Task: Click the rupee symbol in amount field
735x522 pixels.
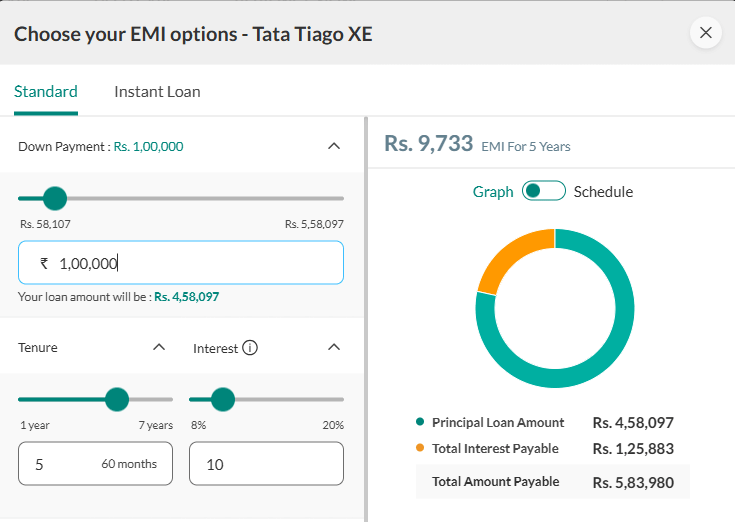Action: tap(44, 263)
